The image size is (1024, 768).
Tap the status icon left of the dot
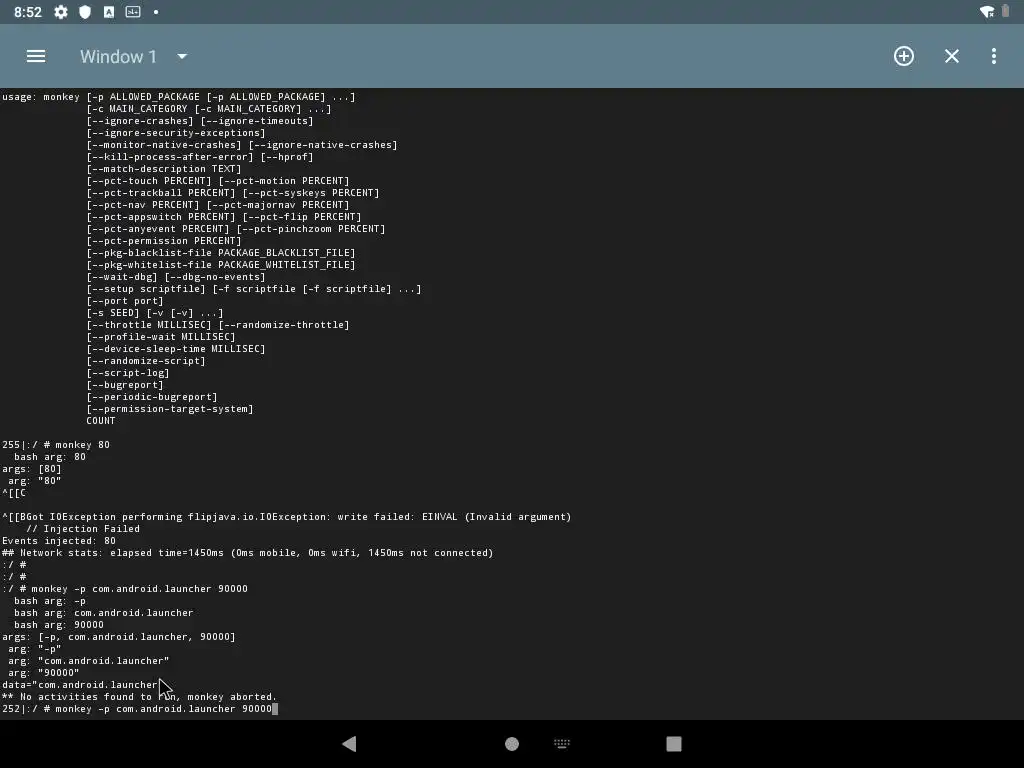click(x=133, y=12)
